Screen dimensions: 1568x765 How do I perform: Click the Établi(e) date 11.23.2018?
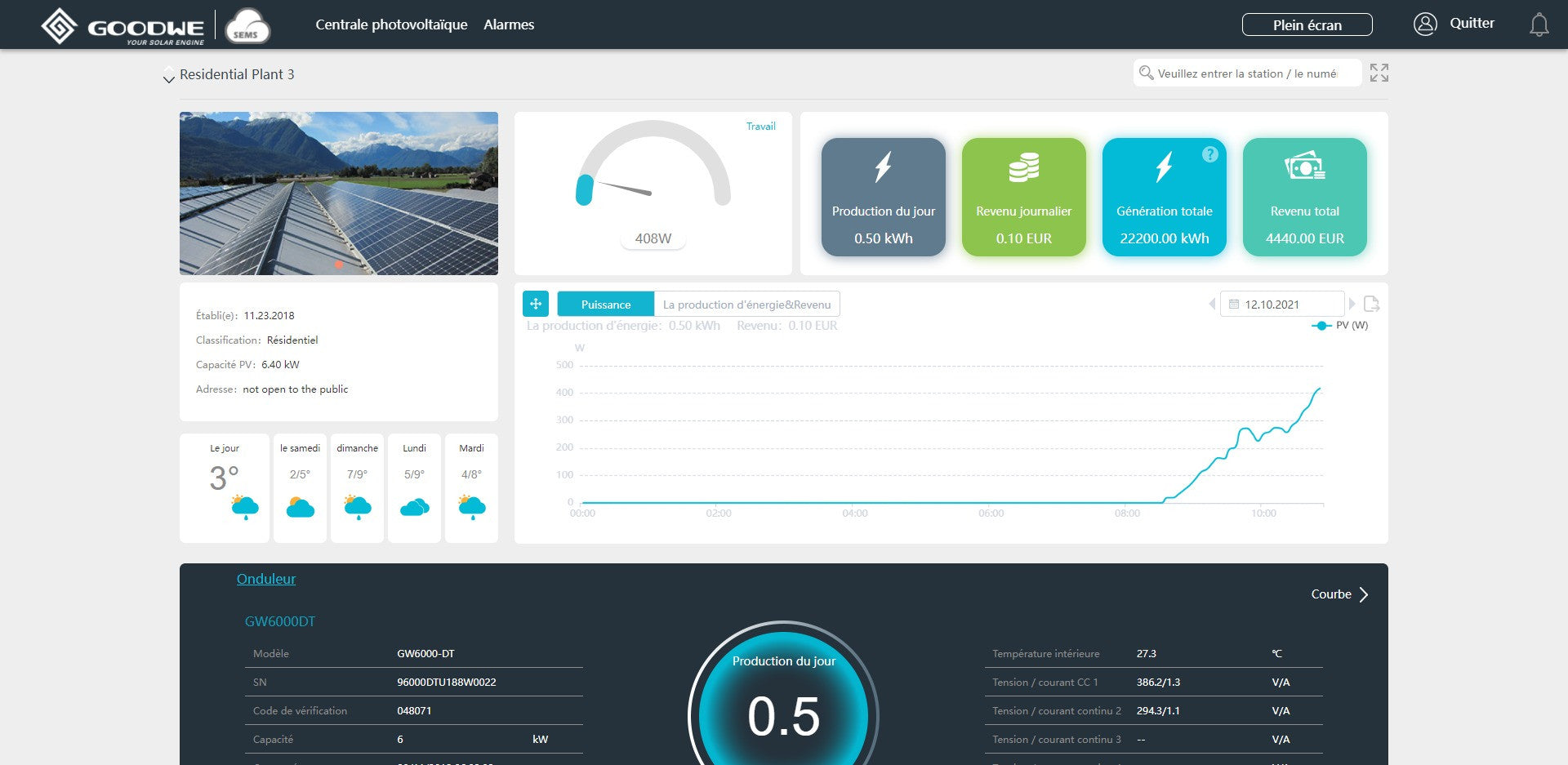point(269,315)
